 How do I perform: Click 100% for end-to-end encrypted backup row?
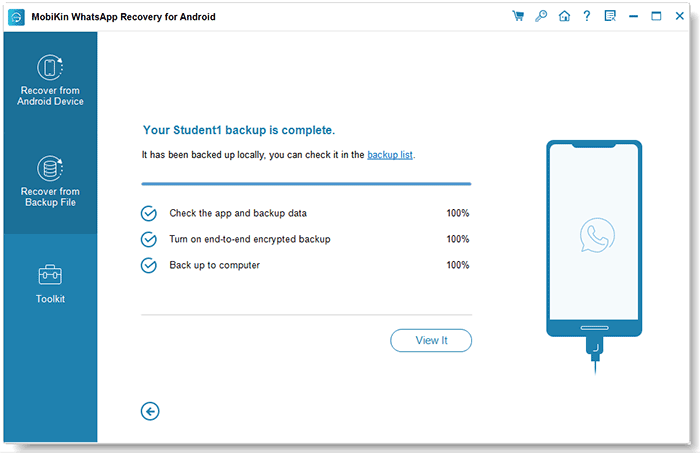pos(458,239)
